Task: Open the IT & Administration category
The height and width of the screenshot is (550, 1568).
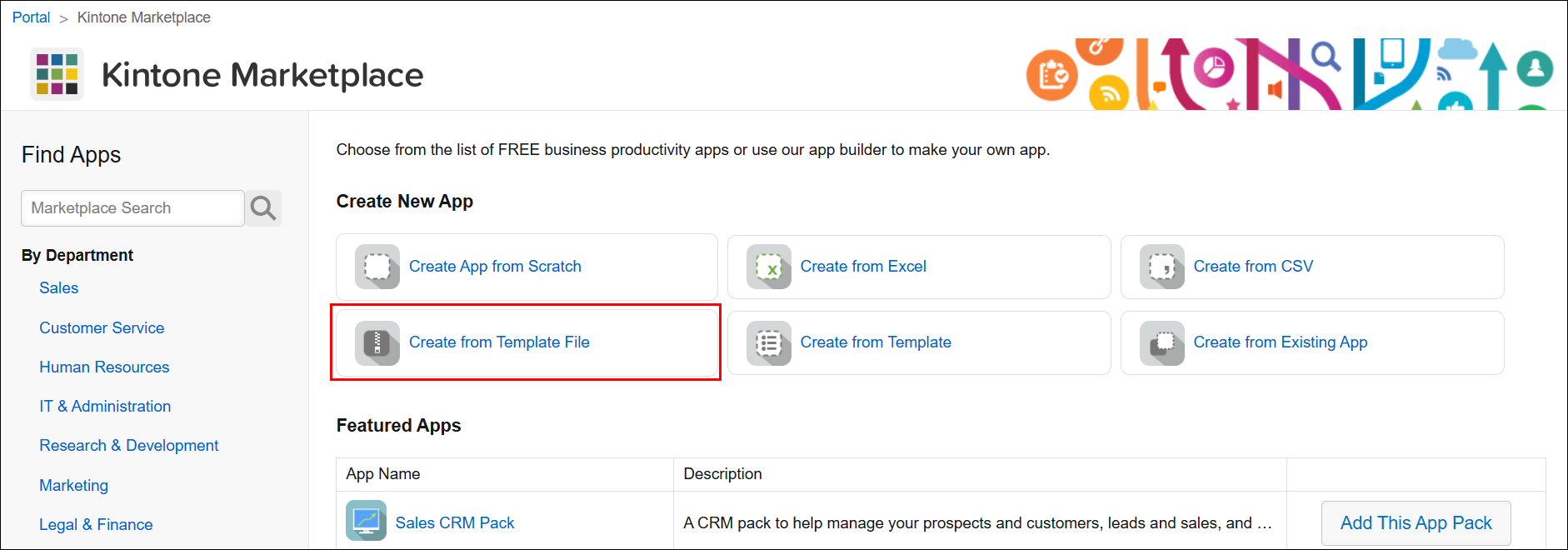Action: [x=105, y=406]
